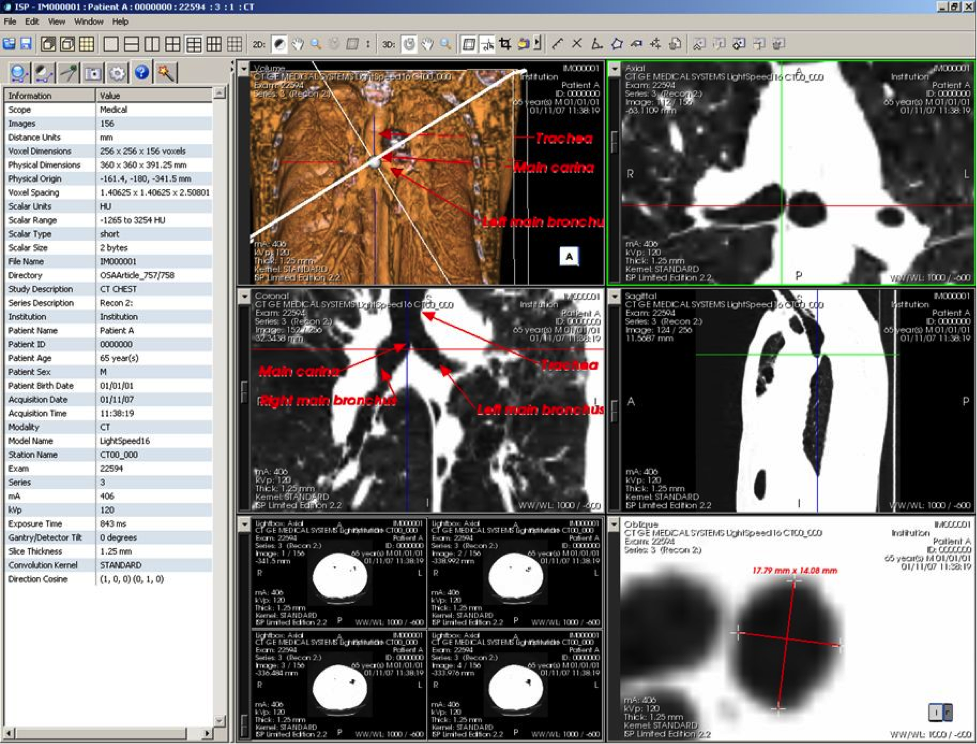This screenshot has width=977, height=744.
Task: Click information panel scrollbar down arrow
Action: point(219,721)
